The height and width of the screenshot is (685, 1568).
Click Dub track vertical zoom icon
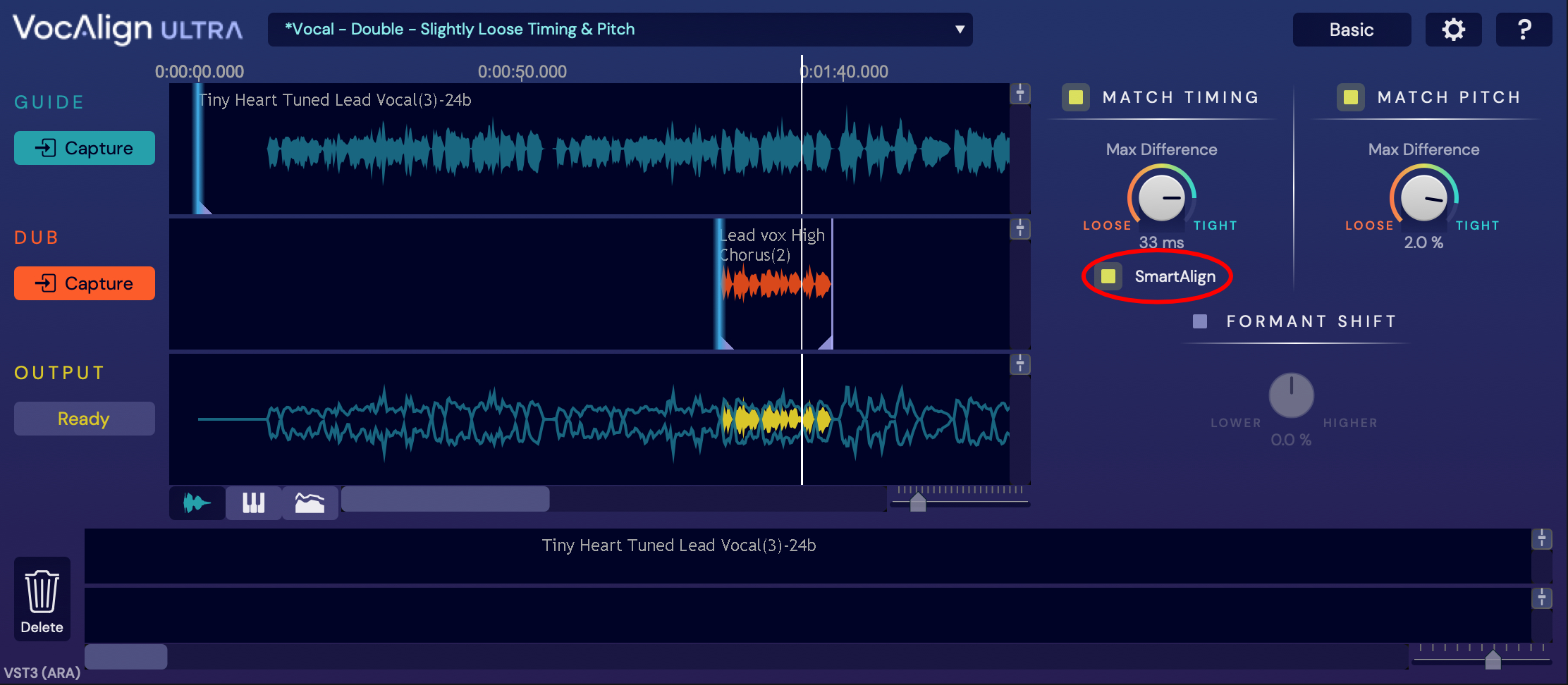click(1020, 229)
